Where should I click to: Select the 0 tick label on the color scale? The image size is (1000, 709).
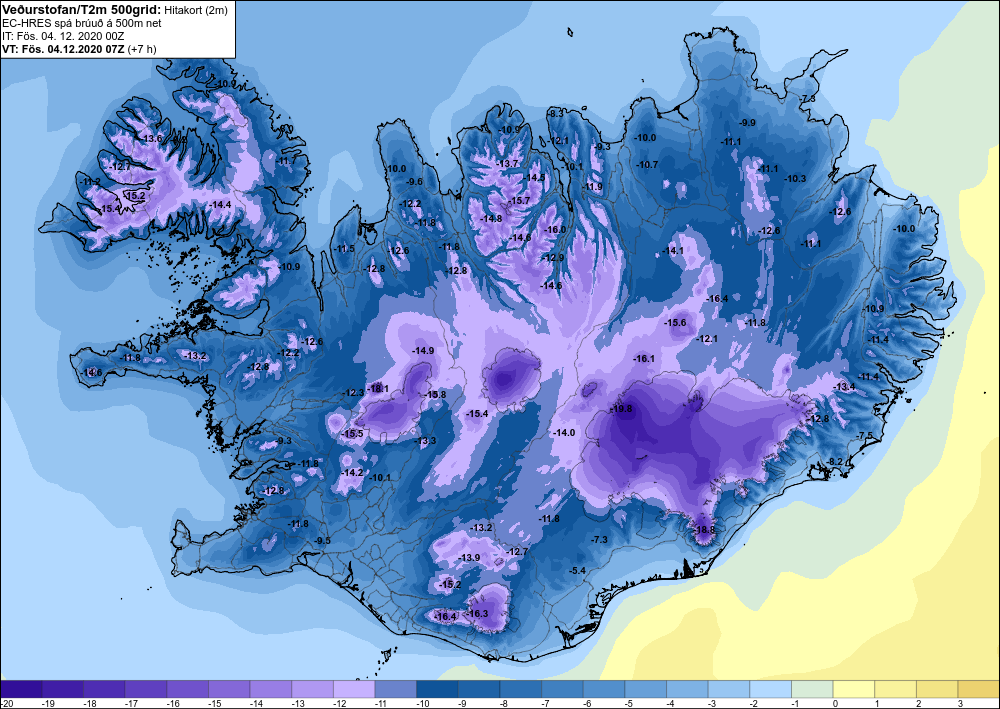coord(834,703)
